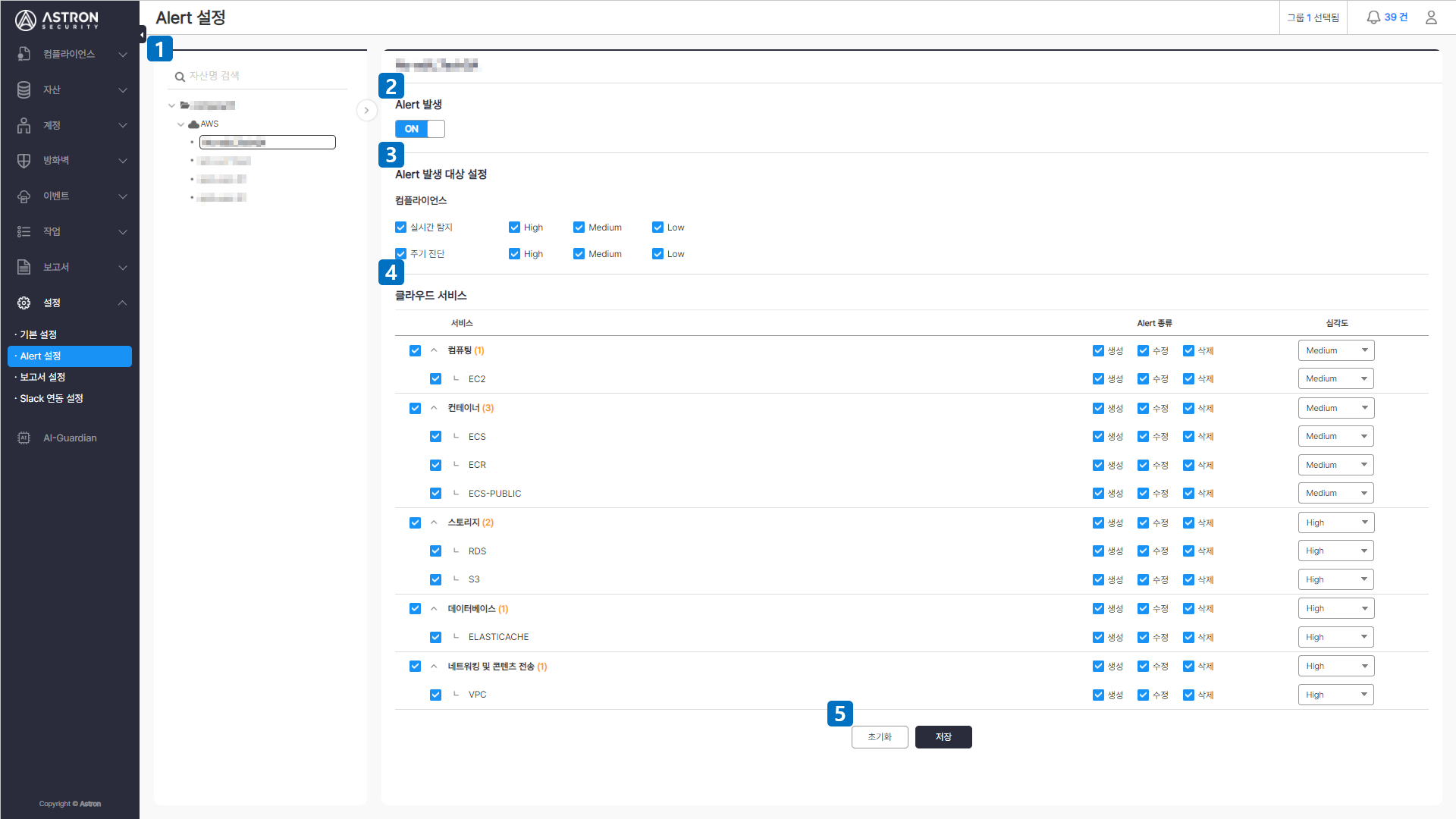Screen dimensions: 1456x819
Task: Click the 작업 list icon
Action: [24, 231]
